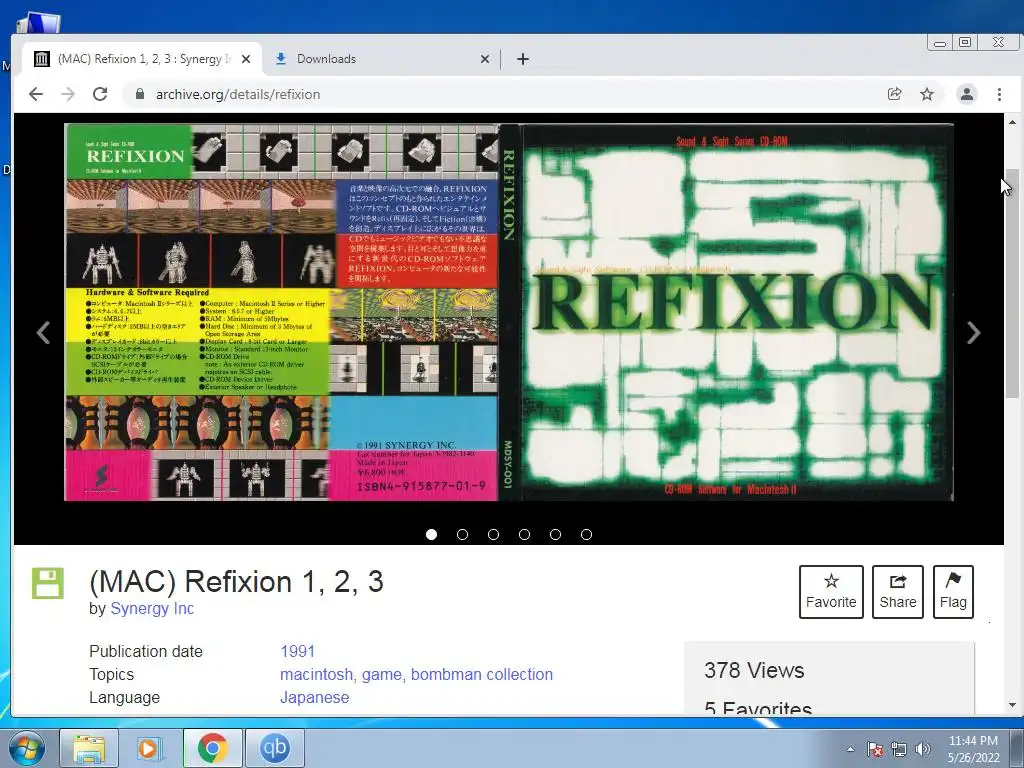Open Action Center flag icon

875,749
